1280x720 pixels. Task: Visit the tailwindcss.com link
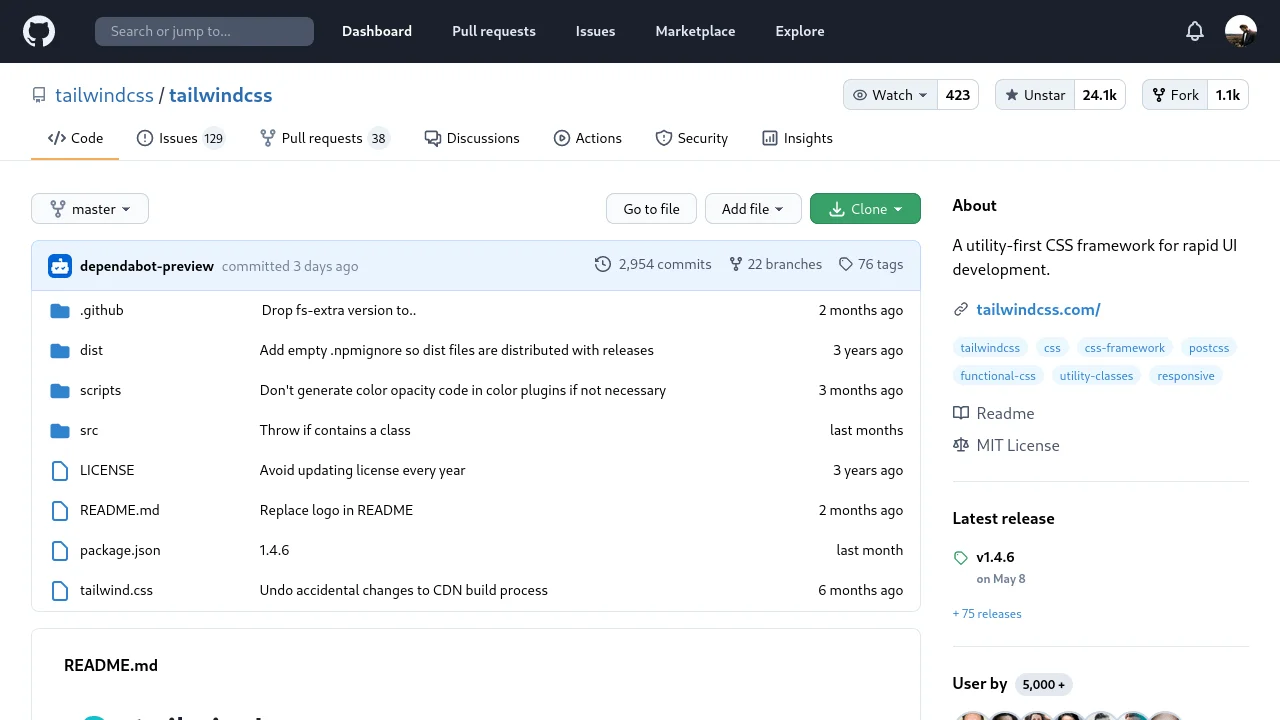[x=1038, y=309]
